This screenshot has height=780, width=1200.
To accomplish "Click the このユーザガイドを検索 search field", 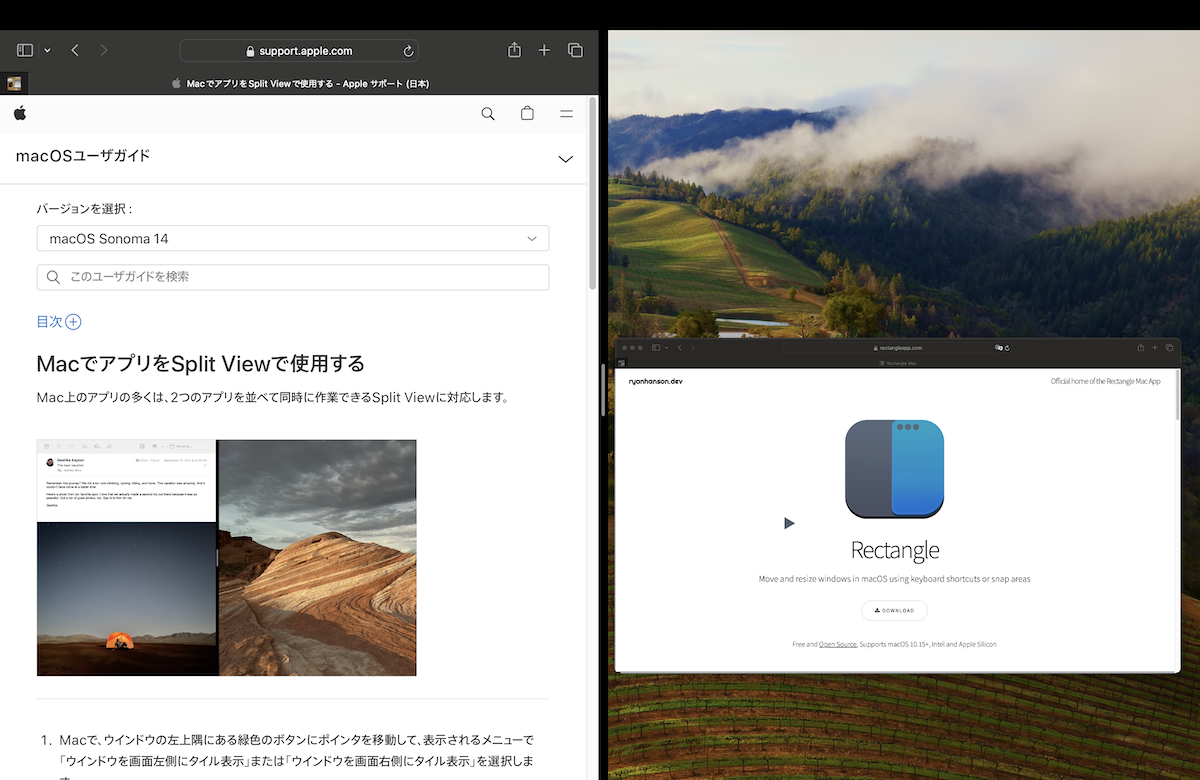I will [x=292, y=277].
